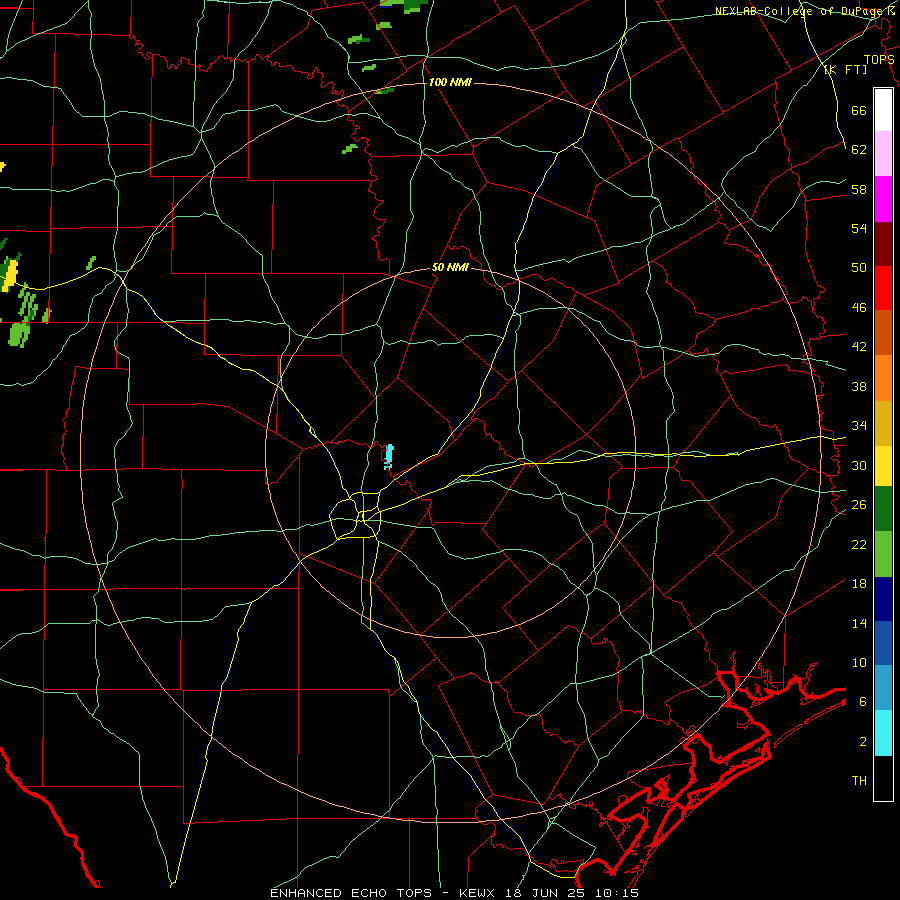
Task: Click the "100 NMI" range ring label
Action: [449, 83]
